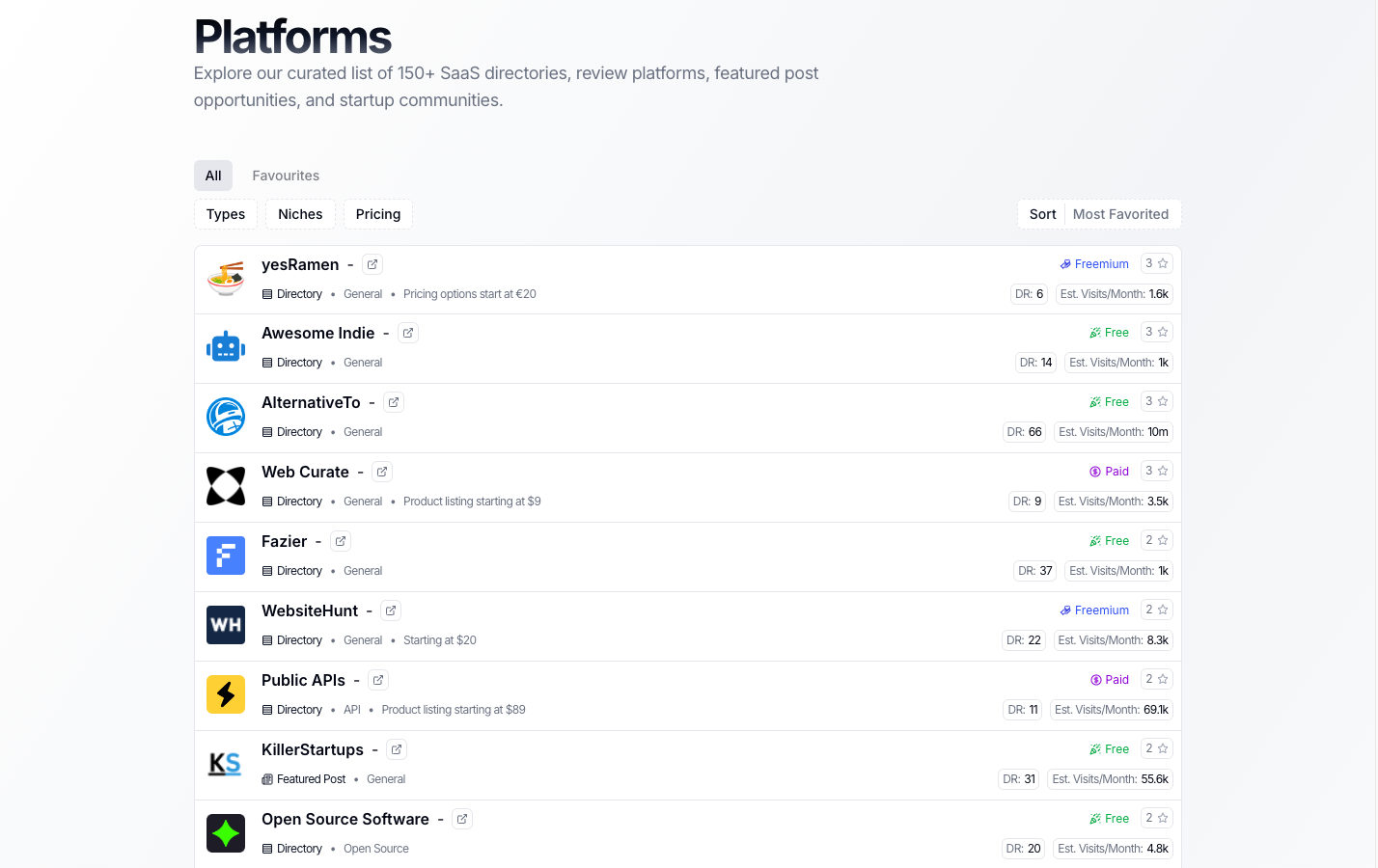This screenshot has height=868, width=1378.
Task: Click 'Starting at $20' on WebsiteHunt
Action: point(440,640)
